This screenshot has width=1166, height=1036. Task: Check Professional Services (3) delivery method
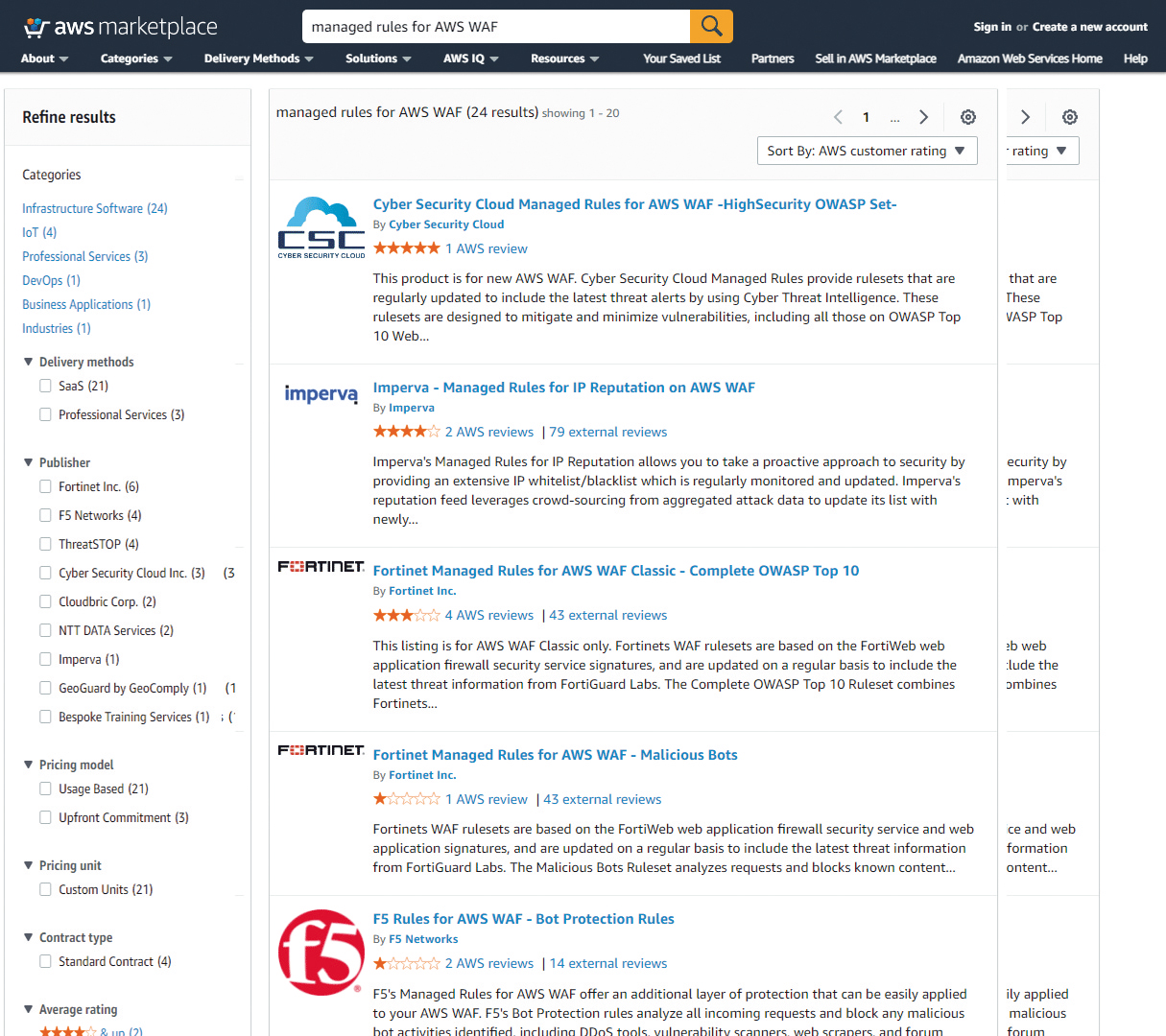(45, 414)
